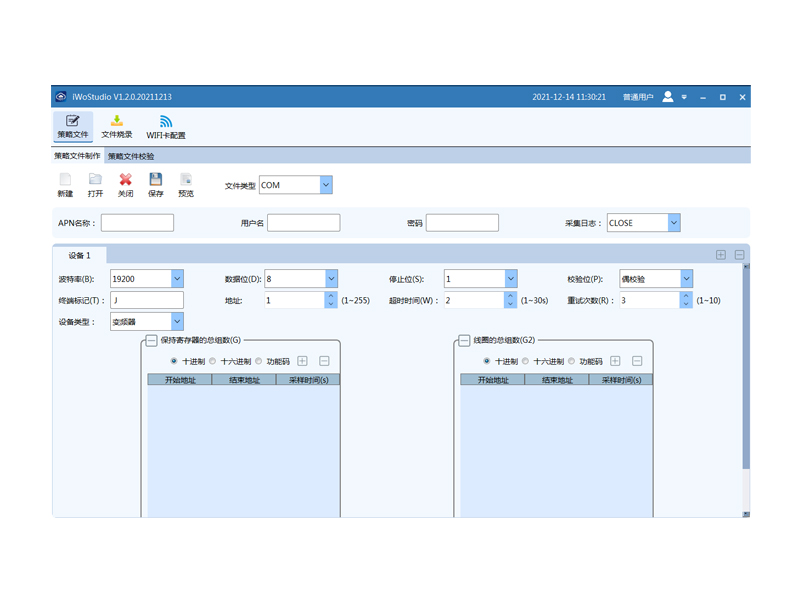The image size is (800, 600).
Task: Click 开始地址 header in group (G2) table
Action: pos(492,380)
